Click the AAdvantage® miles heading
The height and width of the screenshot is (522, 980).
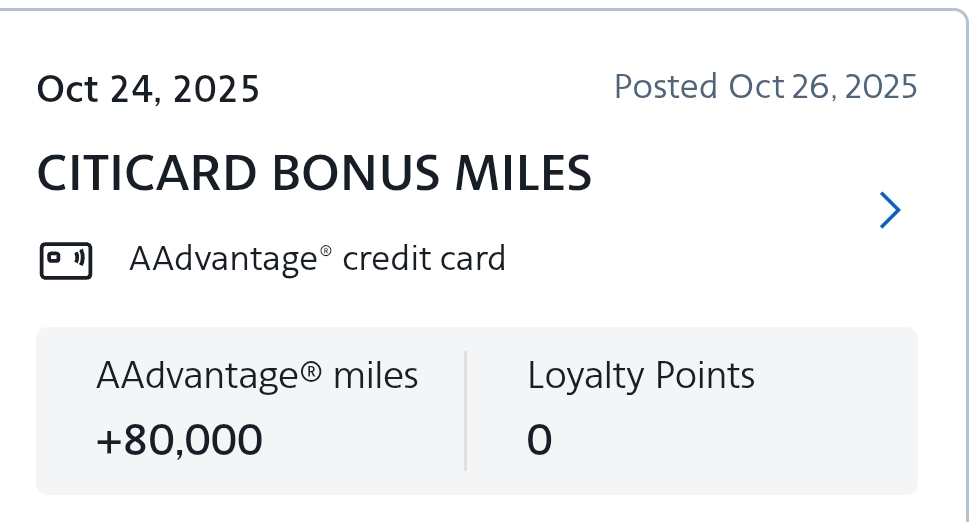pyautogui.click(x=257, y=376)
